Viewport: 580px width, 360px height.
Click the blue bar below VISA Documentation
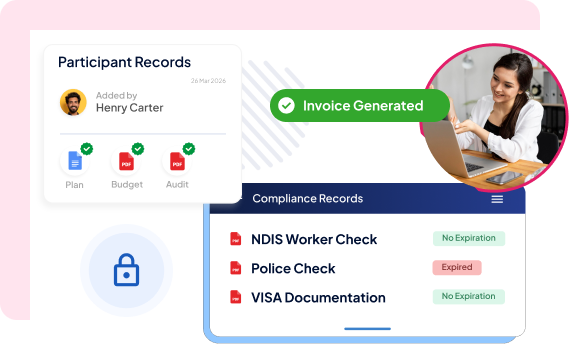(367, 329)
